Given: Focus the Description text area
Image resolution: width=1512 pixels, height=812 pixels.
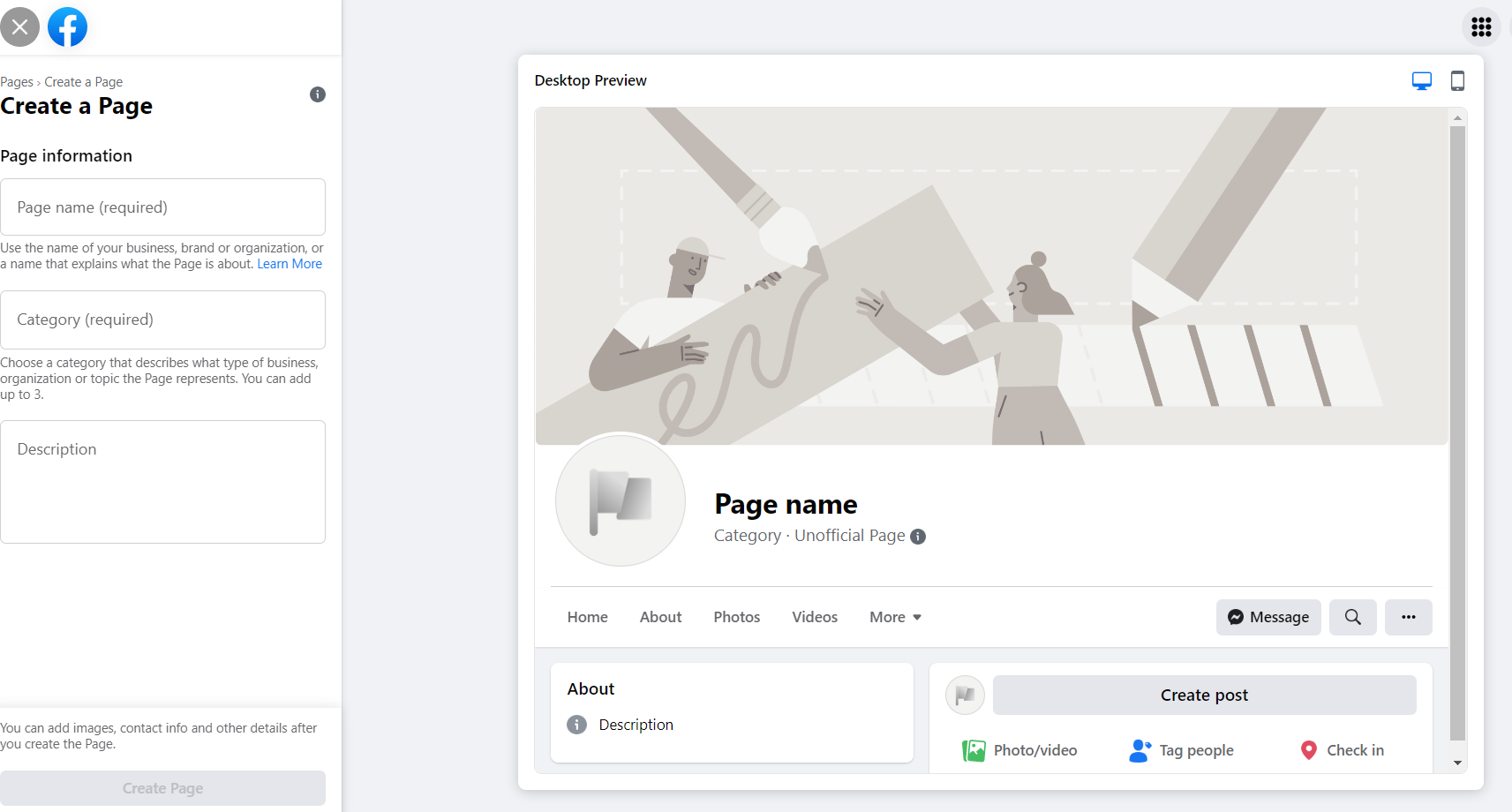Looking at the screenshot, I should coord(163,482).
